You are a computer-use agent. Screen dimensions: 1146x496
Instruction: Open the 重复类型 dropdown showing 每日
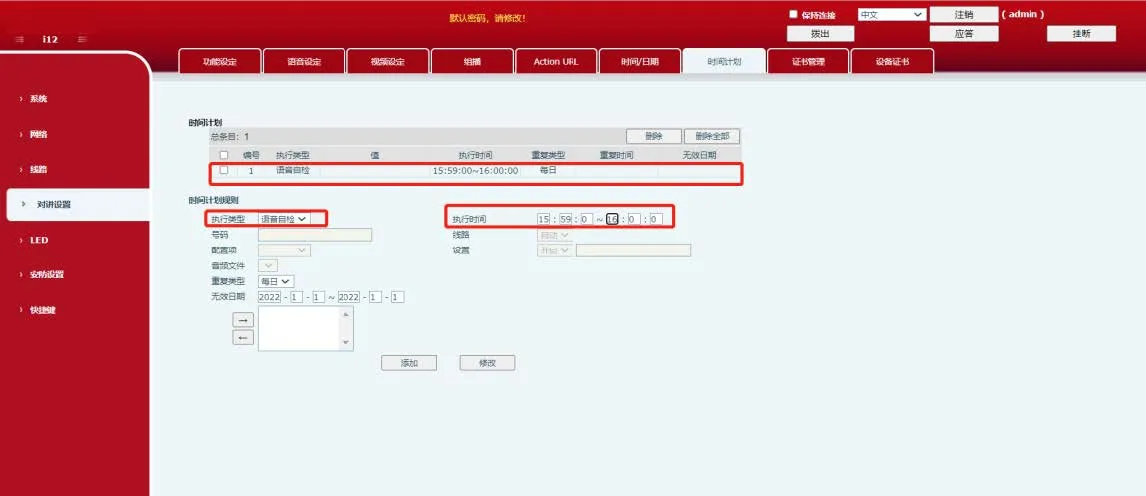pos(276,281)
